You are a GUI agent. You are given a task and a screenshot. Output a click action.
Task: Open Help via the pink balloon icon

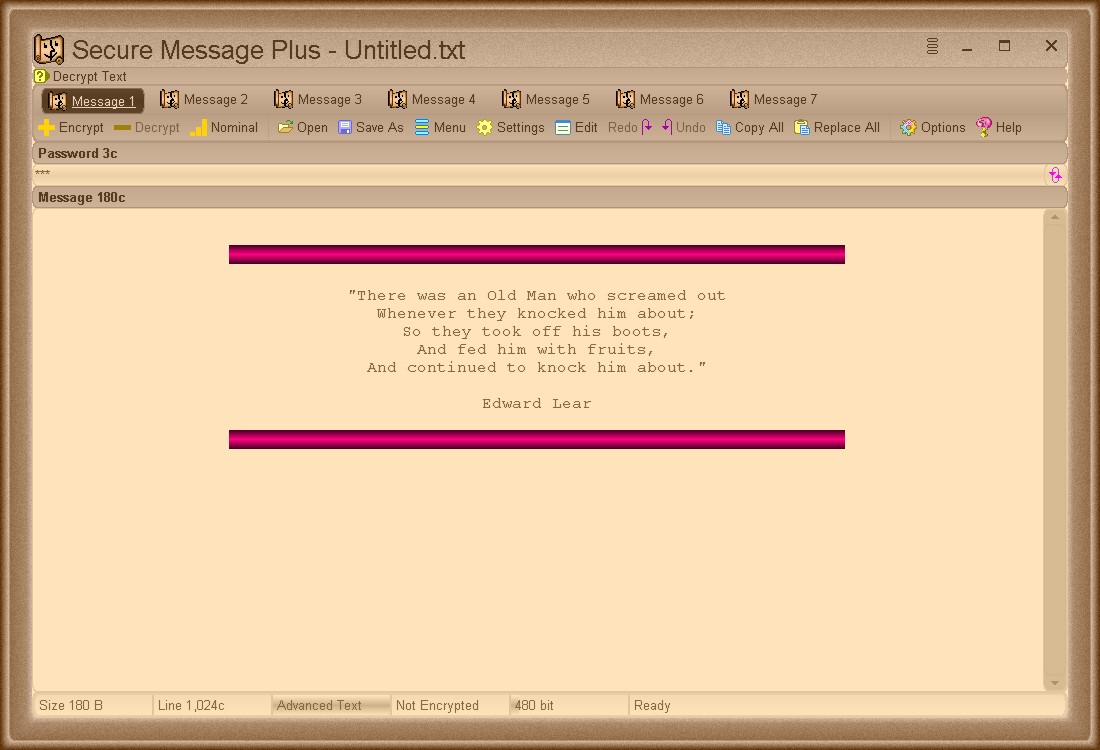984,127
